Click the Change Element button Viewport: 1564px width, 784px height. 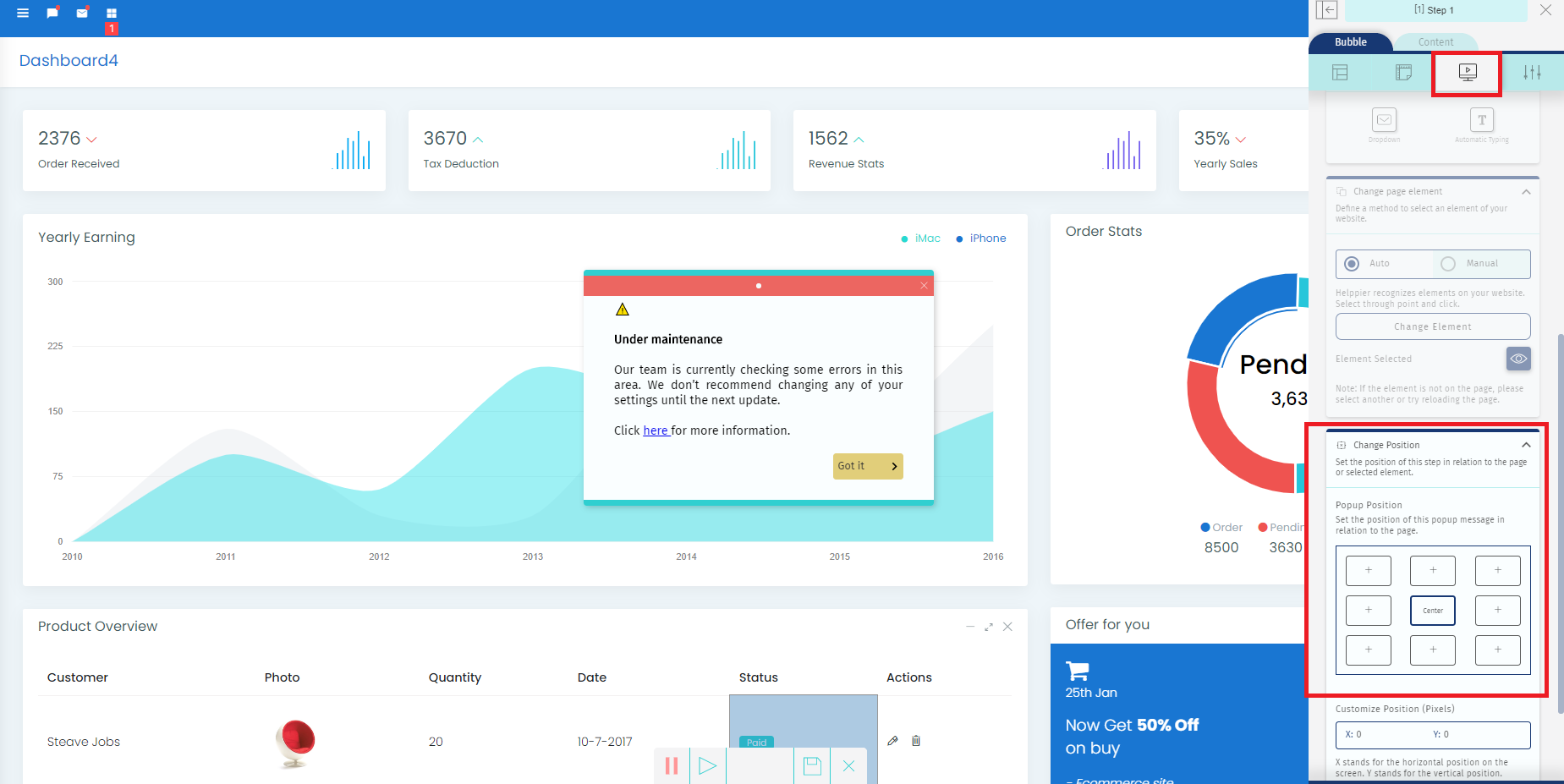click(1432, 326)
